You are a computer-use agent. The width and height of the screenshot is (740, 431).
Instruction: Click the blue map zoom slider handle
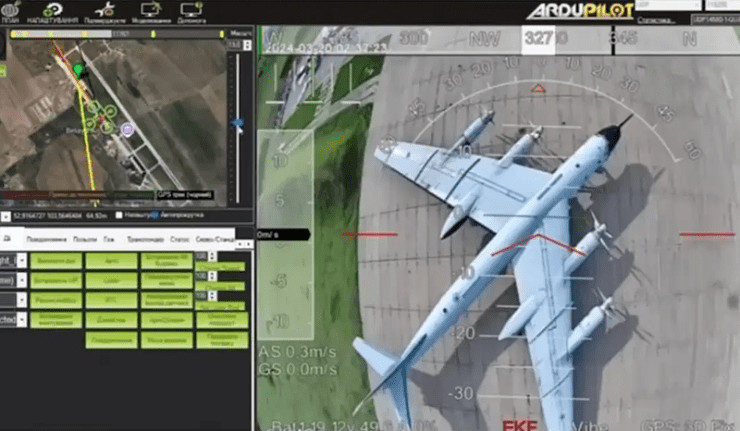[237, 124]
